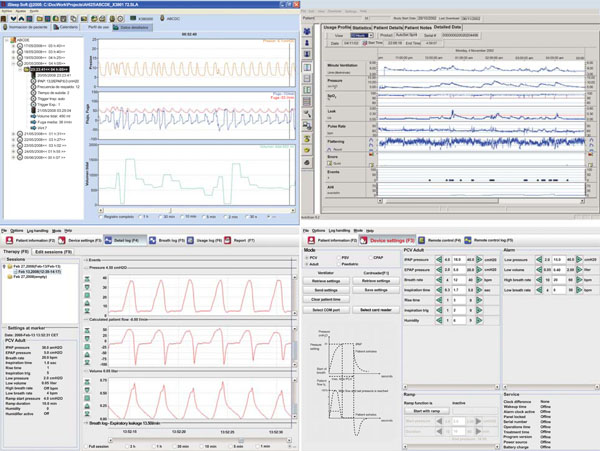Click the Serial # field in top-right window

460,35
